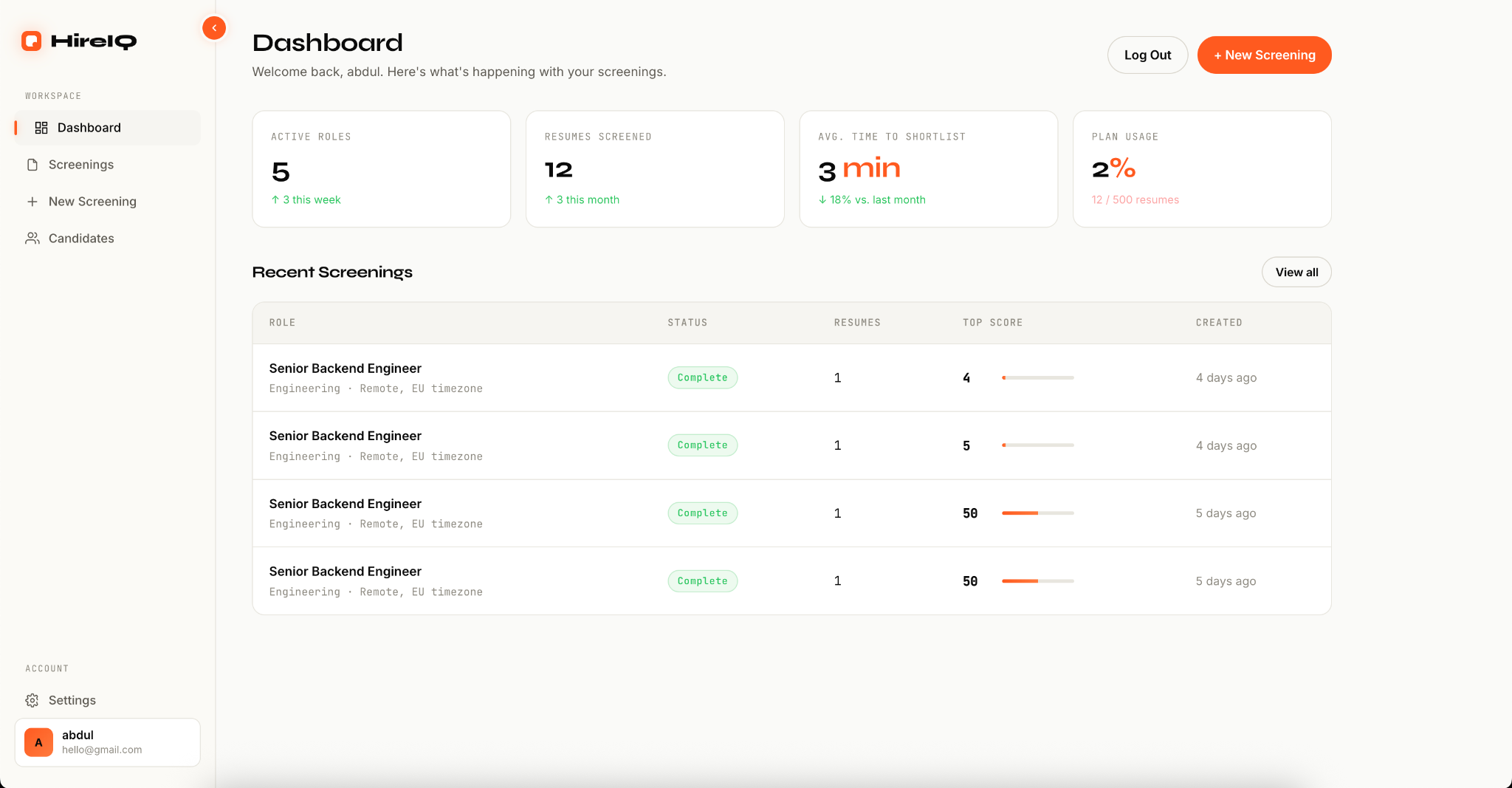
Task: Open the Candidates page
Action: 108,239
